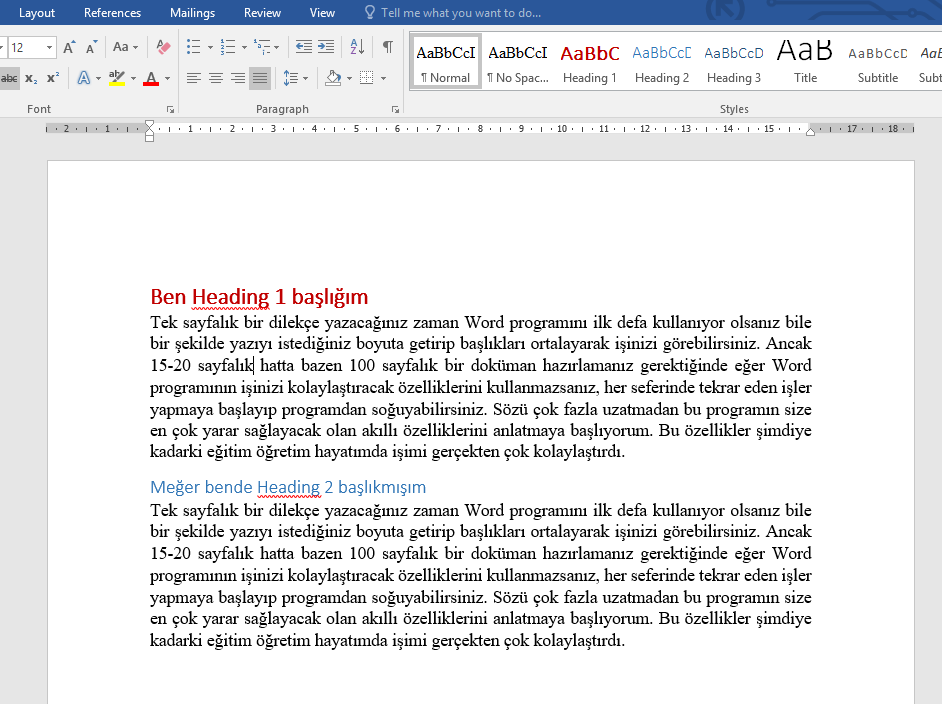
Task: Expand bullet library dropdown arrow
Action: (x=210, y=47)
